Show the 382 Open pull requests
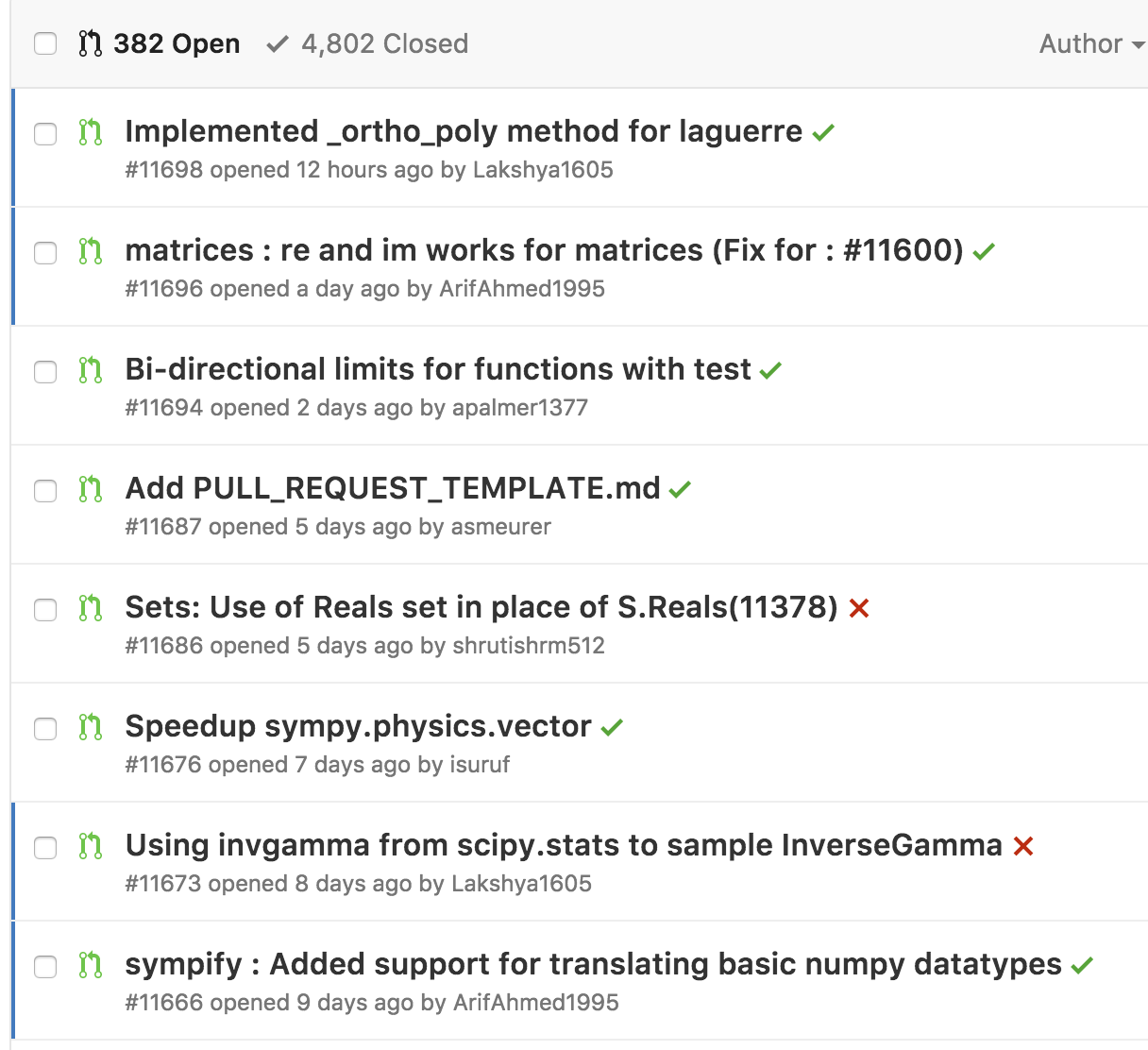The width and height of the screenshot is (1148, 1050). (x=160, y=43)
